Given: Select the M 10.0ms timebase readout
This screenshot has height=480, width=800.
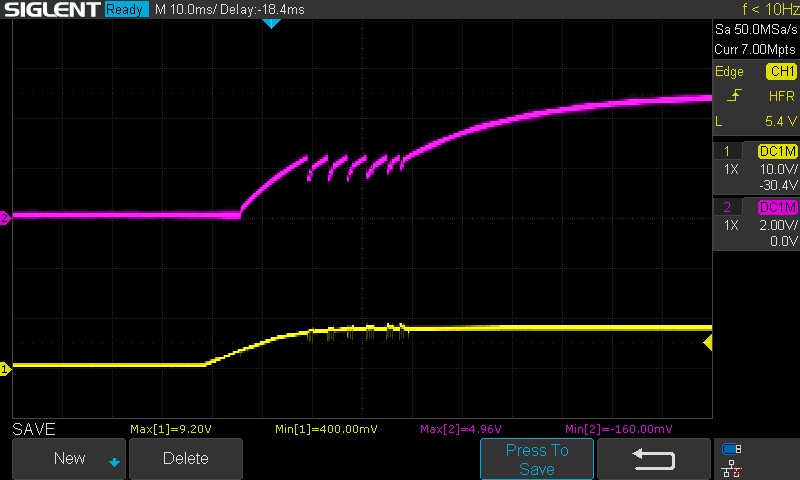Looking at the screenshot, I should tap(185, 9).
